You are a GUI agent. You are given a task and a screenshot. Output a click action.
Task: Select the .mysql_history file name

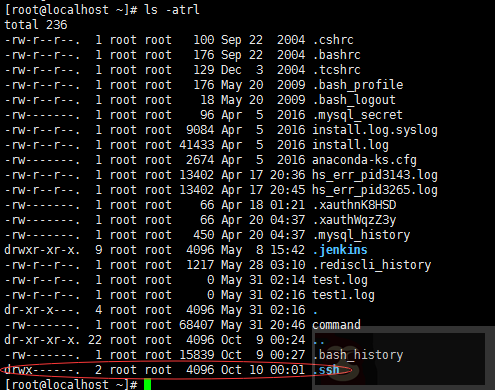(361, 235)
